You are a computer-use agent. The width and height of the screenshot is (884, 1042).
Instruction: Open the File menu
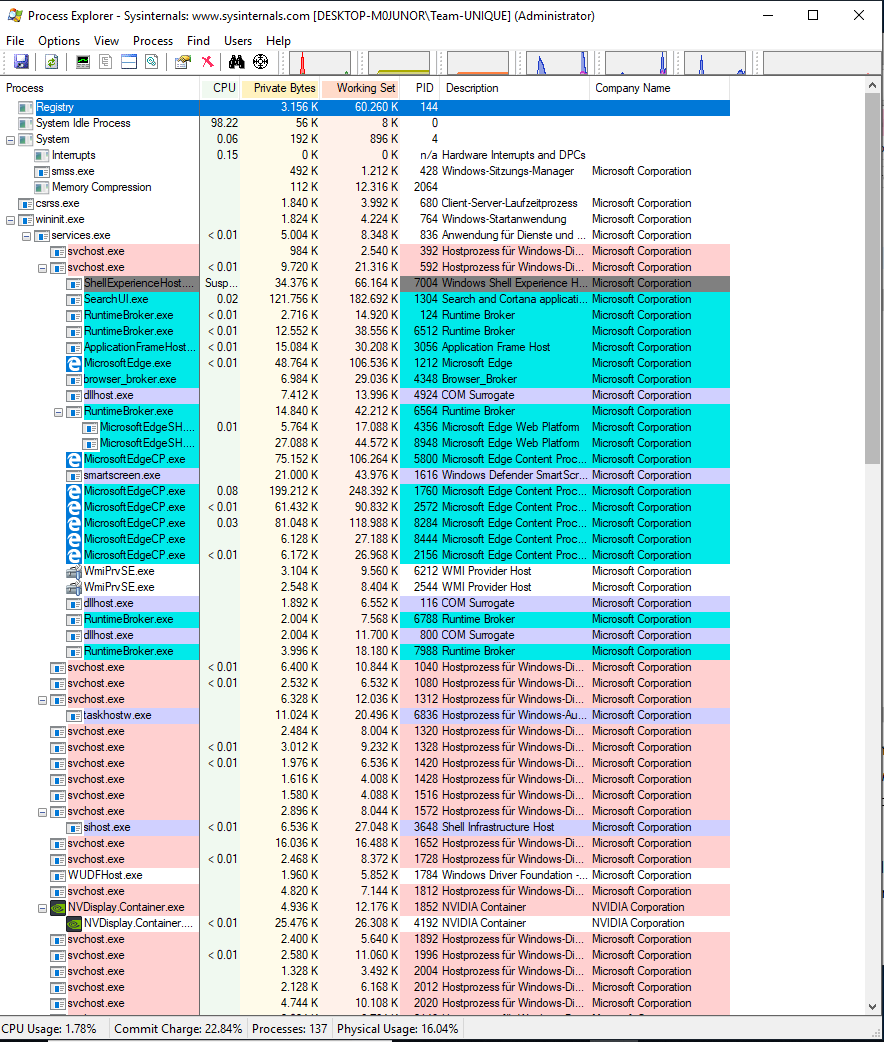point(15,41)
